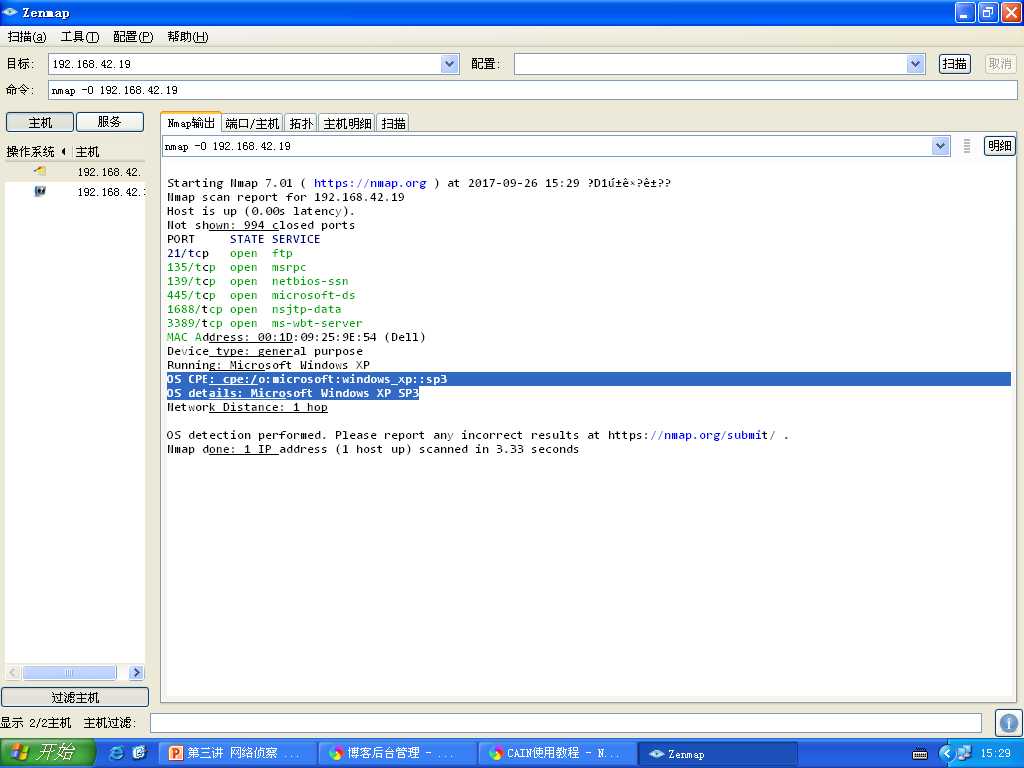This screenshot has width=1024, height=768.
Task: Click the 139/tcp netbios-ssn port line
Action: click(x=258, y=281)
